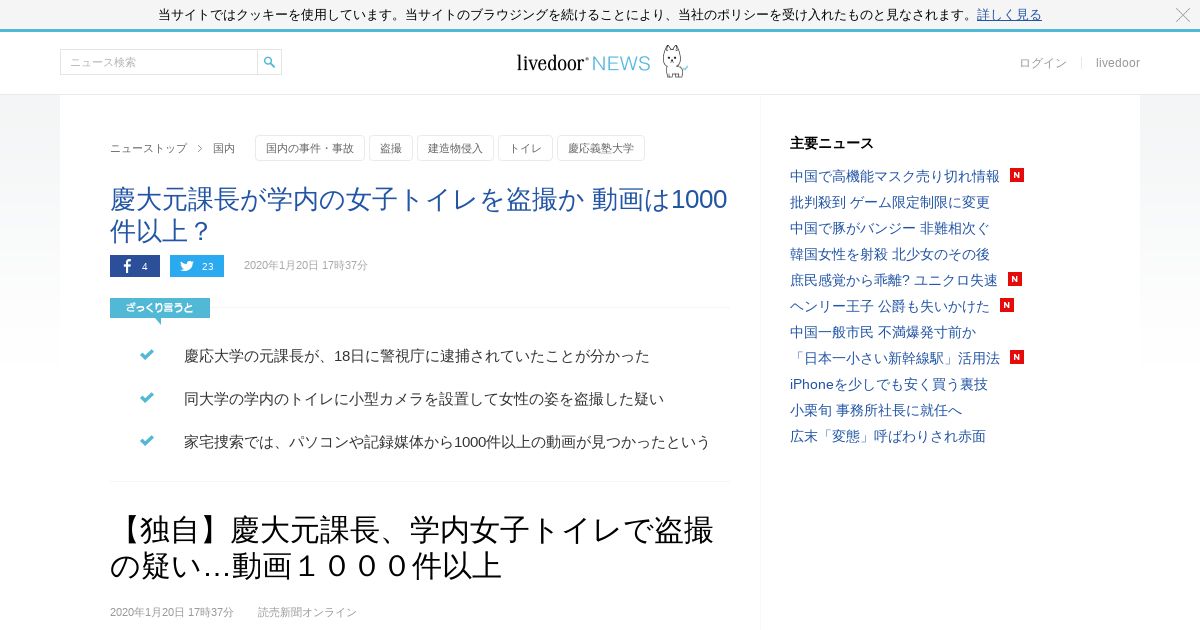Select the 盗撮 topic tag

[391, 148]
